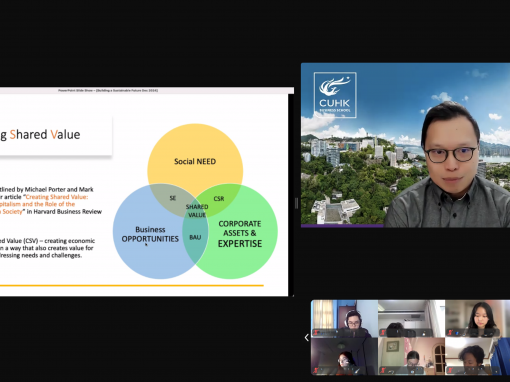510x382 pixels.
Task: Click divider handle between slide and speaker video
Action: 296,203
